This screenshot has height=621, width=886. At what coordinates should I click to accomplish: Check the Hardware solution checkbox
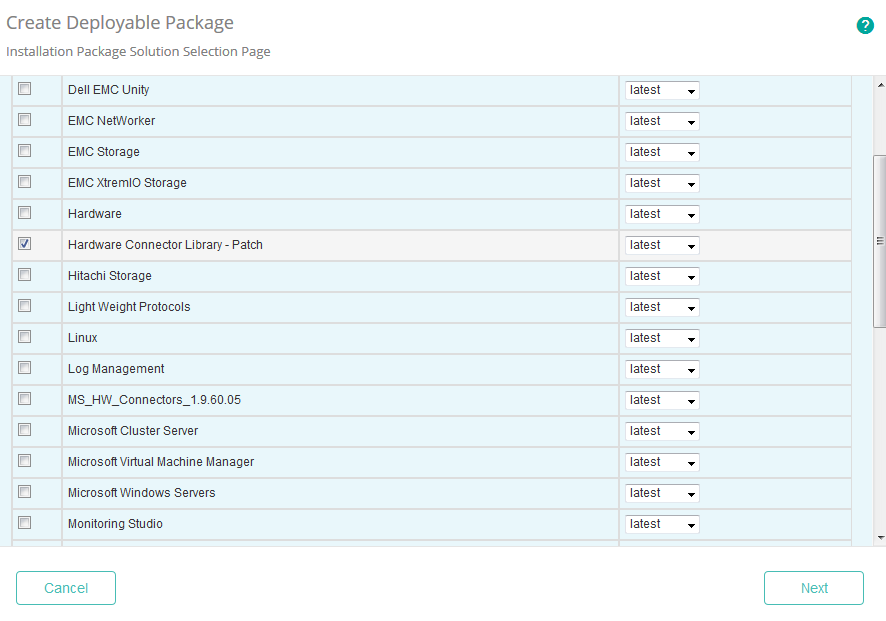24,212
